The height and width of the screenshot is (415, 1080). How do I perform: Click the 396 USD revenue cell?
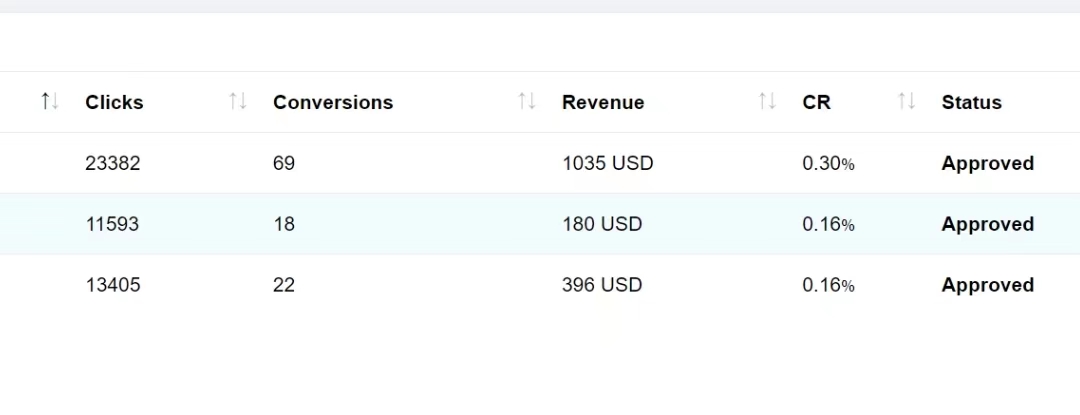pyautogui.click(x=602, y=285)
